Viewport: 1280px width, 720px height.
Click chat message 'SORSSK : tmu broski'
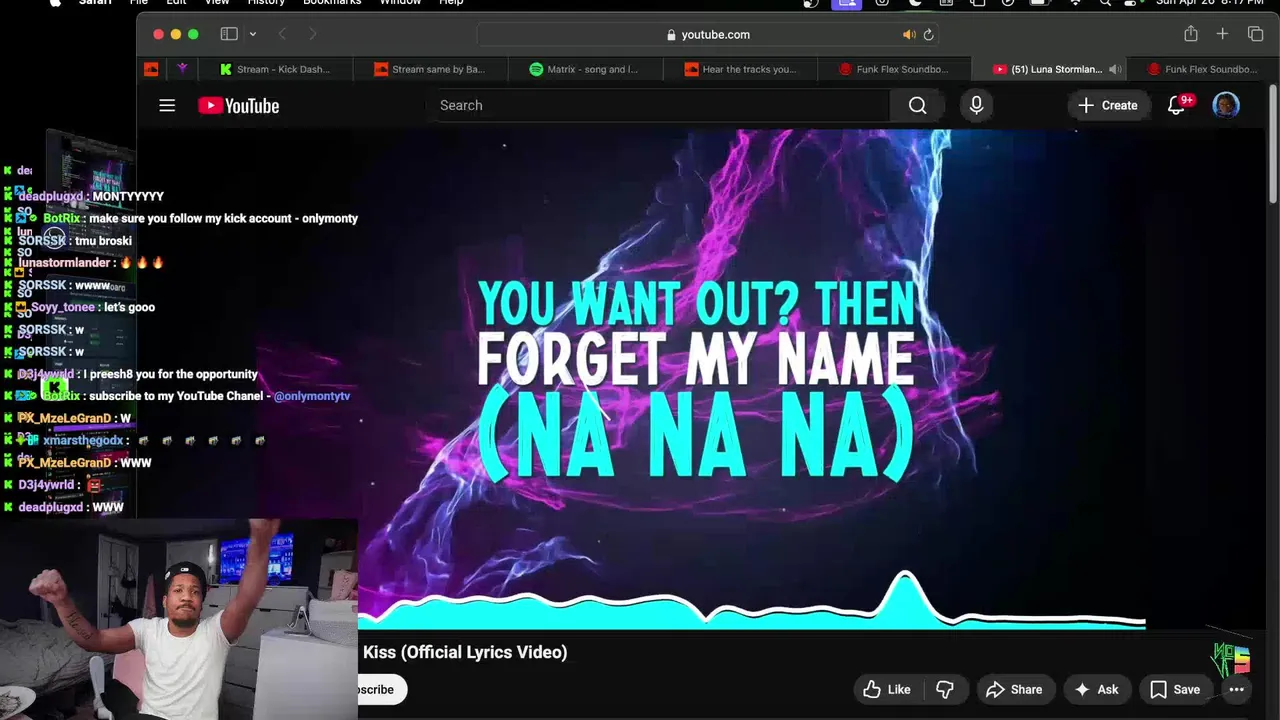point(75,240)
